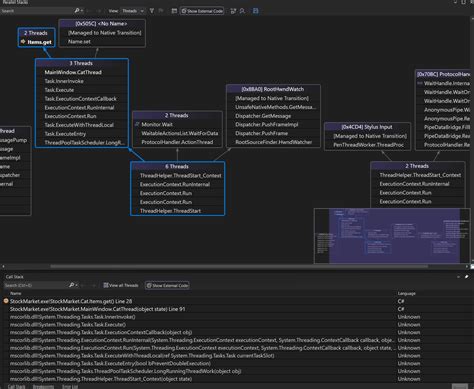This screenshot has width=474, height=389.
Task: Open the View Threads dropdown
Action: coord(133,11)
